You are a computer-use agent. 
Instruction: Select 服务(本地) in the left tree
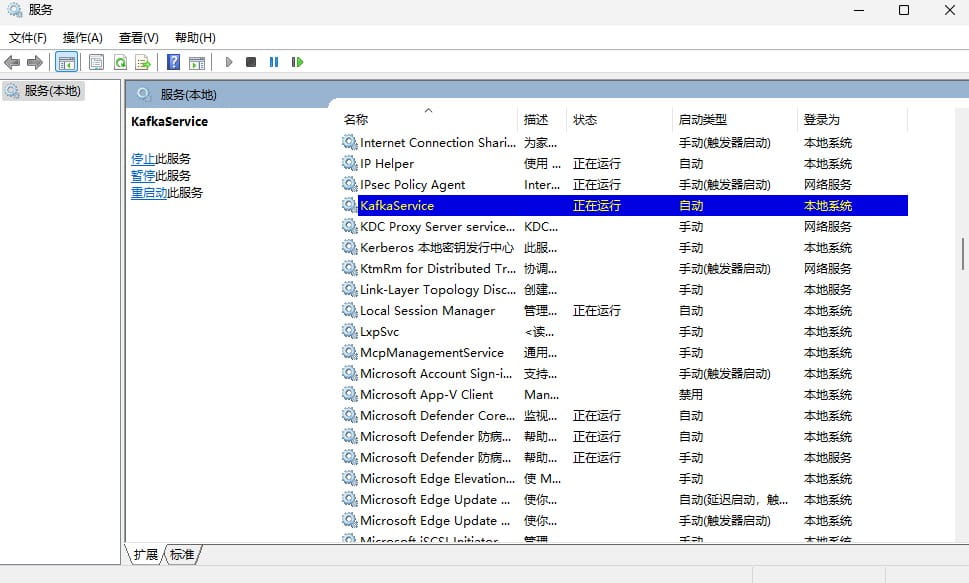[44, 91]
